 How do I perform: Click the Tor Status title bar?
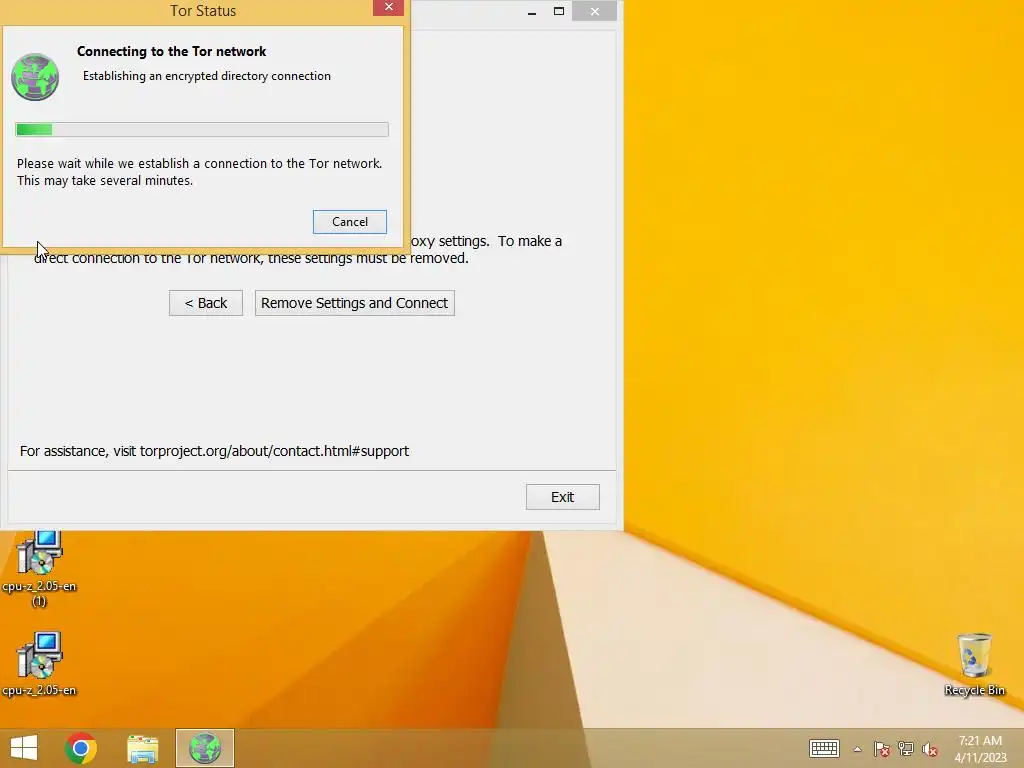[203, 10]
